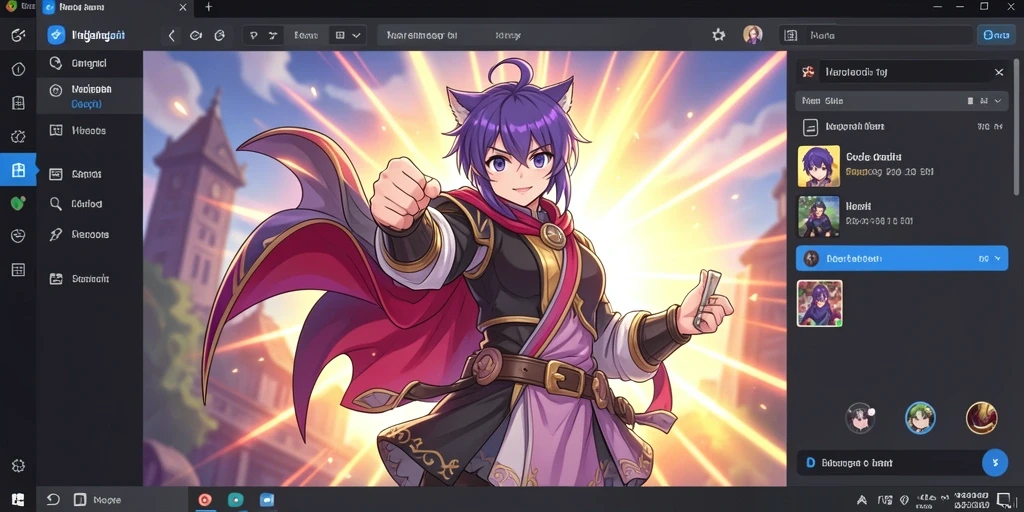Close the right side panel with X
1024x512 pixels.
point(999,72)
